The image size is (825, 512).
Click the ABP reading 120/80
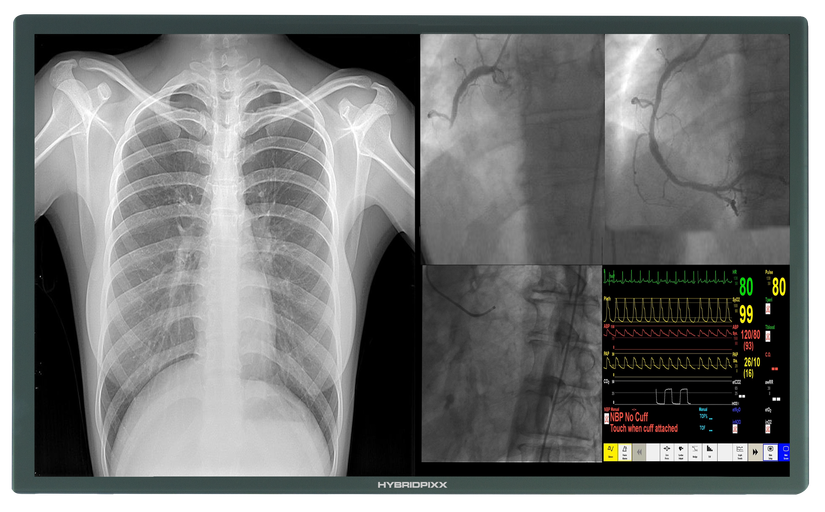[750, 337]
